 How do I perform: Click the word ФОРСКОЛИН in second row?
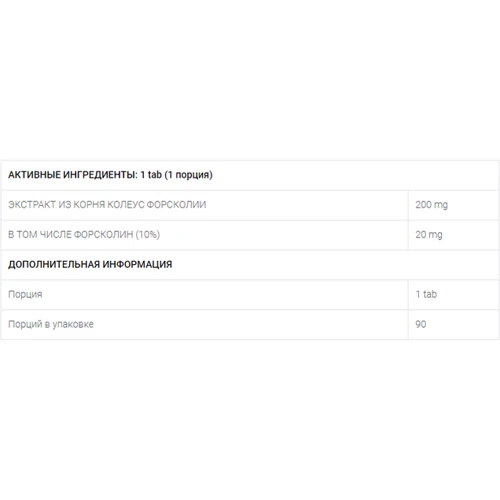tap(103, 235)
